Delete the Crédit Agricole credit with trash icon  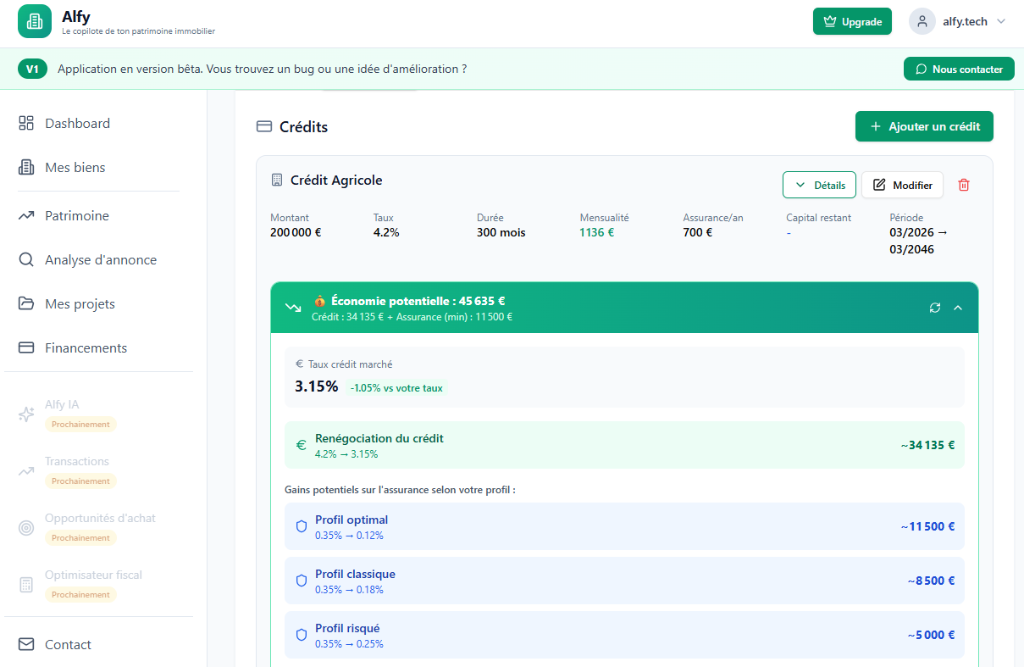point(963,186)
